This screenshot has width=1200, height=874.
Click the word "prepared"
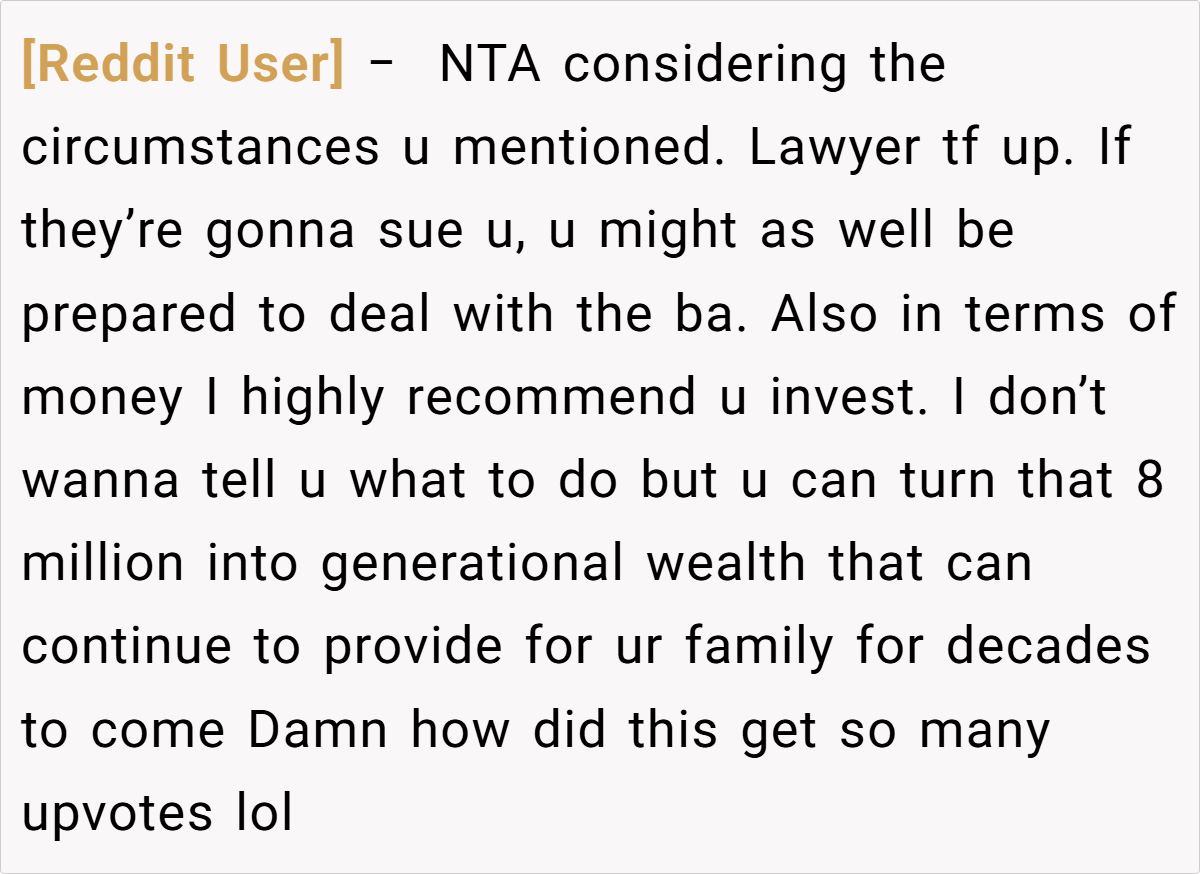pyautogui.click(x=130, y=315)
